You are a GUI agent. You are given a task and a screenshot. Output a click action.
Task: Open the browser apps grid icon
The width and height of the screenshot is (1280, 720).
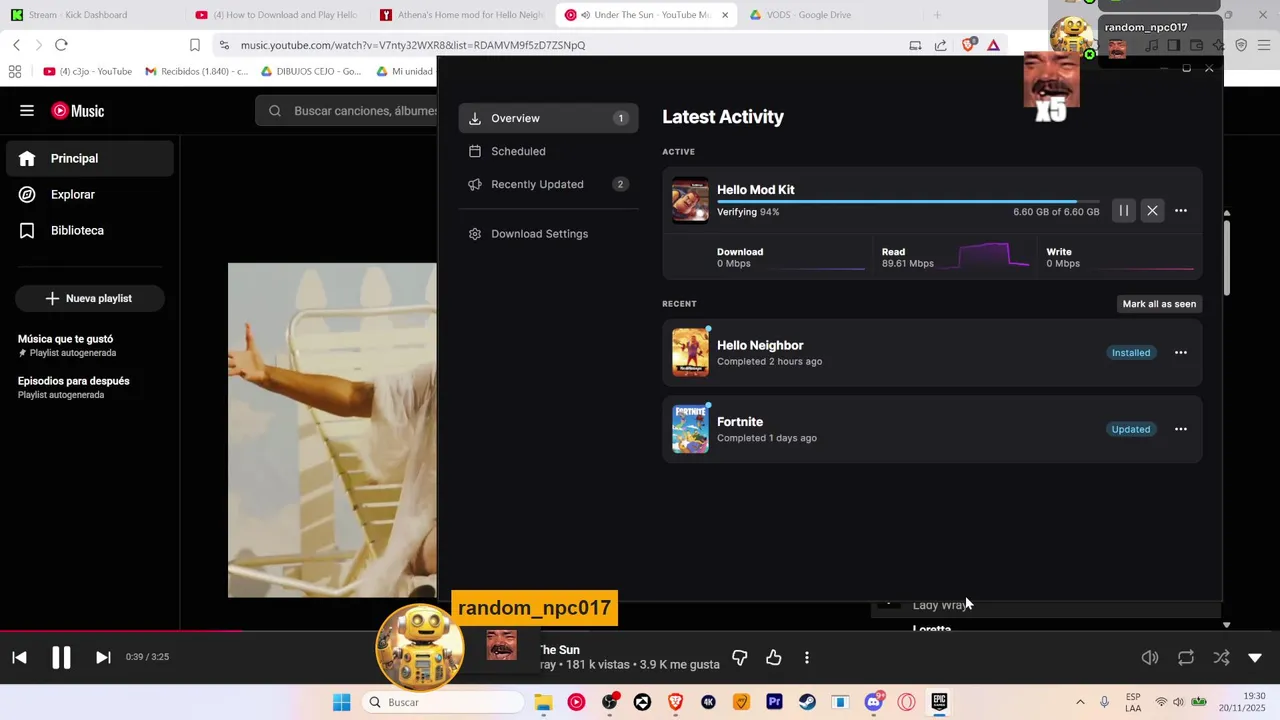coord(15,71)
